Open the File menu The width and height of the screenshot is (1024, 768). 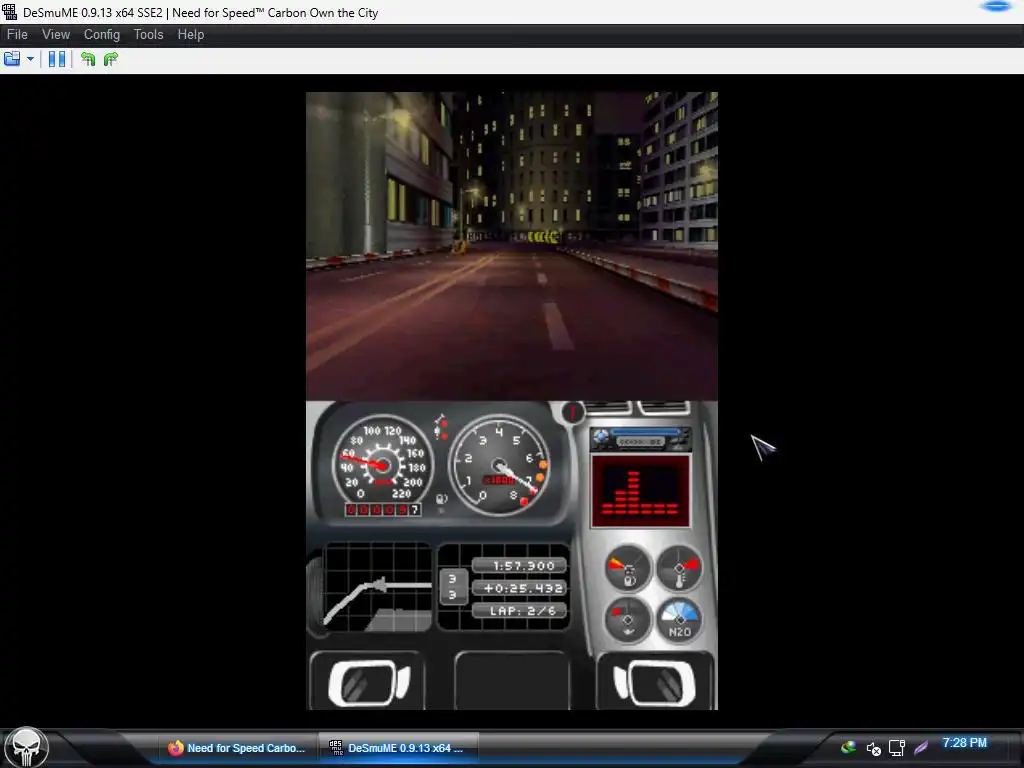[17, 35]
